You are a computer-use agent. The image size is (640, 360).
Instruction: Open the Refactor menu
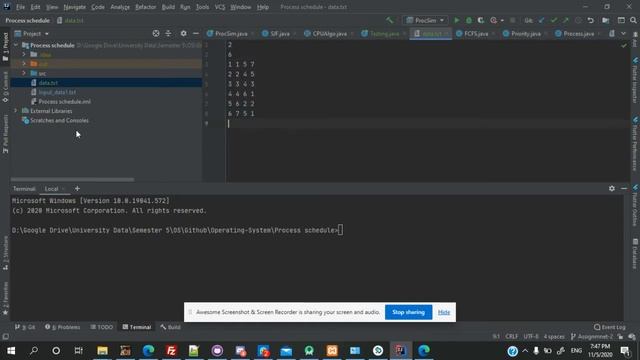145,7
